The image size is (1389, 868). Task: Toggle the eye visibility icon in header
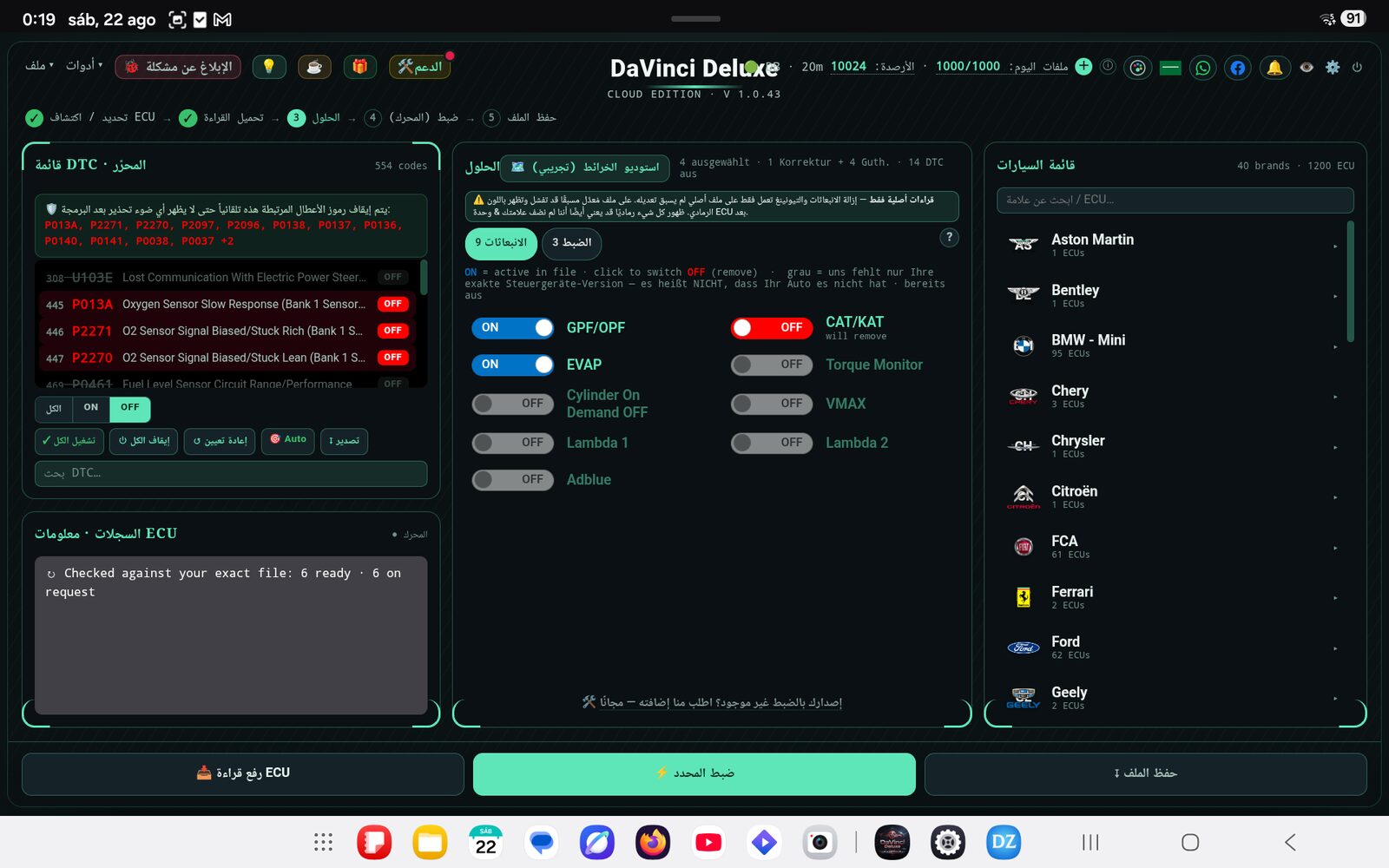click(1307, 67)
